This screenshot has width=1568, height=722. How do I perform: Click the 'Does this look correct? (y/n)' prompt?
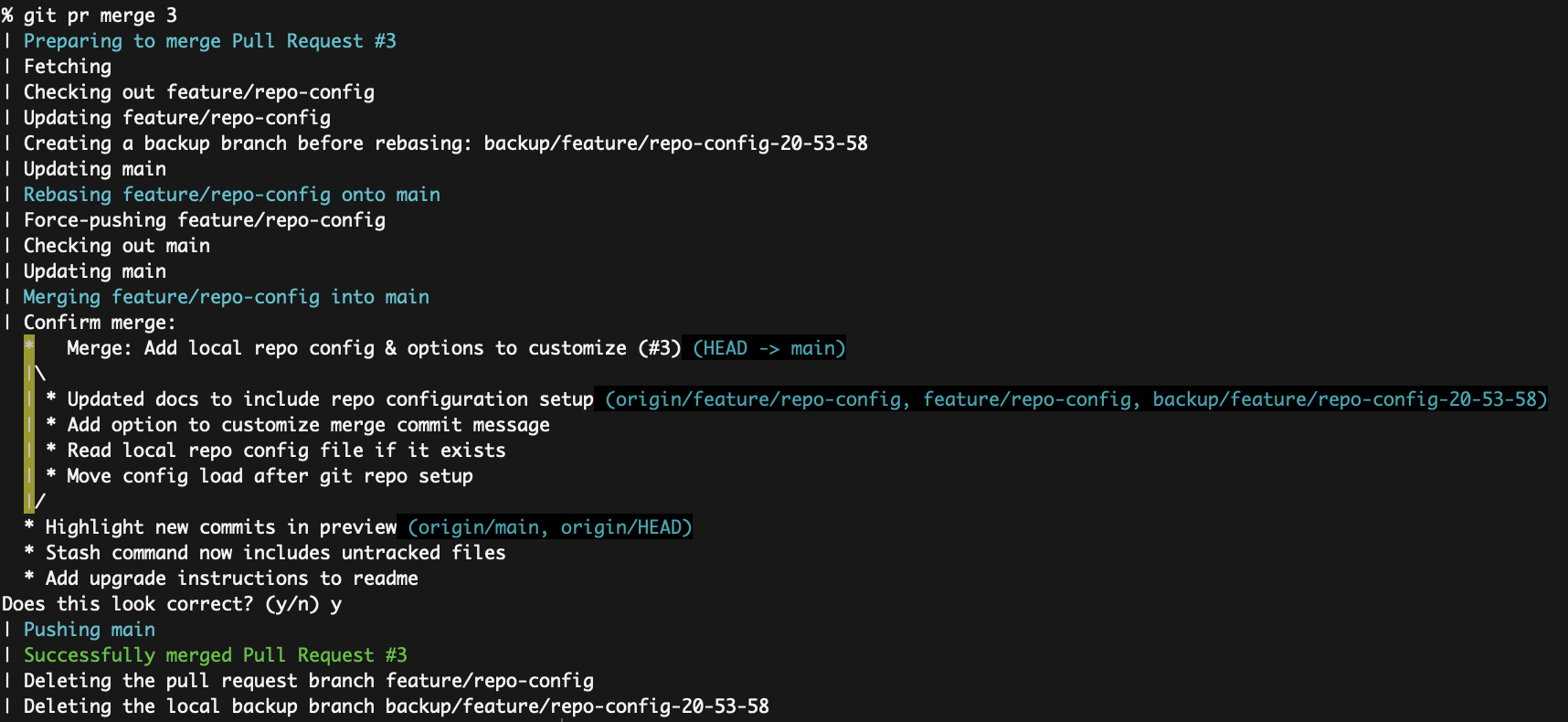161,604
